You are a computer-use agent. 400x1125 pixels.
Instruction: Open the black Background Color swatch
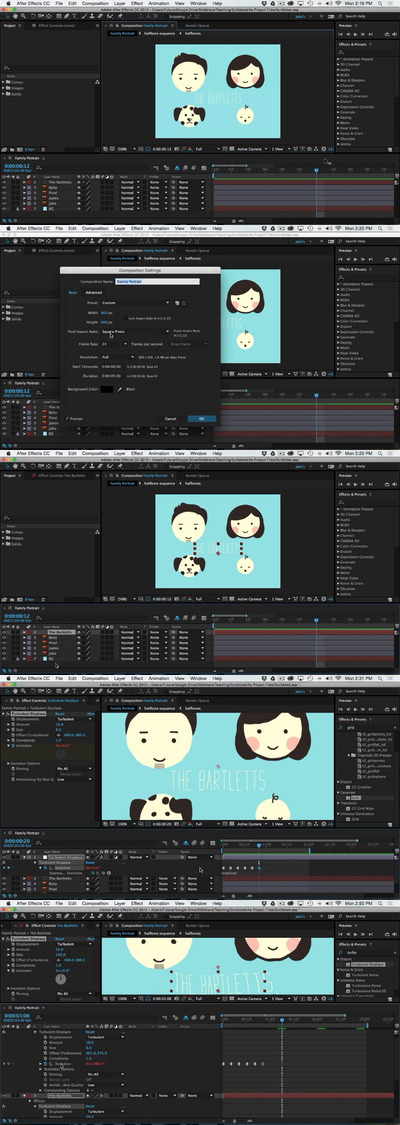[x=107, y=388]
